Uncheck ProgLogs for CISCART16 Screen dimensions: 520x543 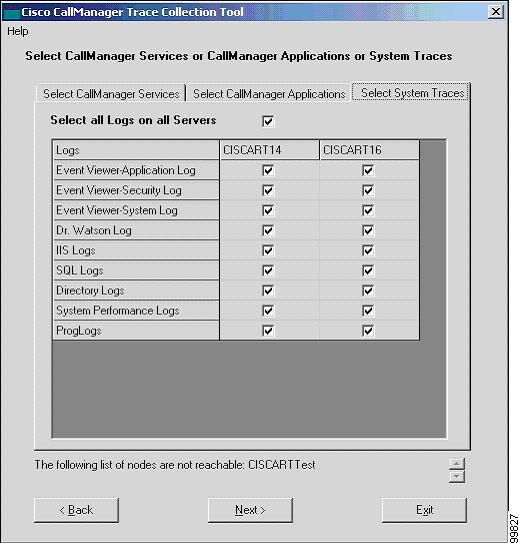pyautogui.click(x=368, y=331)
